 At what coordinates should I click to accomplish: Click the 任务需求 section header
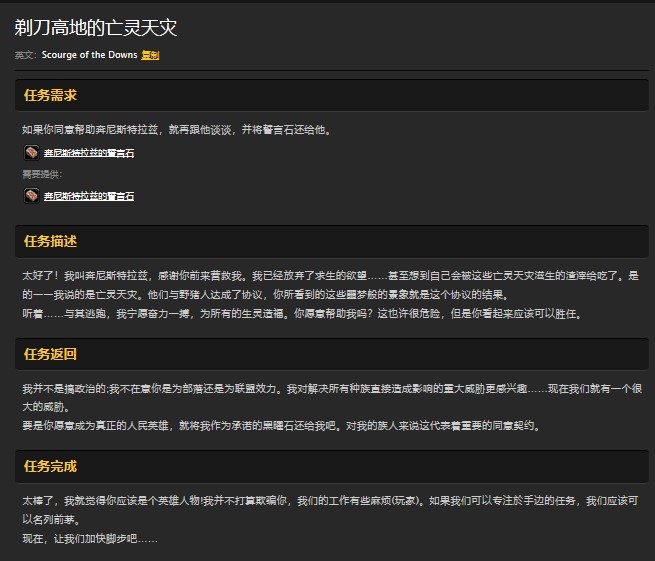point(50,95)
